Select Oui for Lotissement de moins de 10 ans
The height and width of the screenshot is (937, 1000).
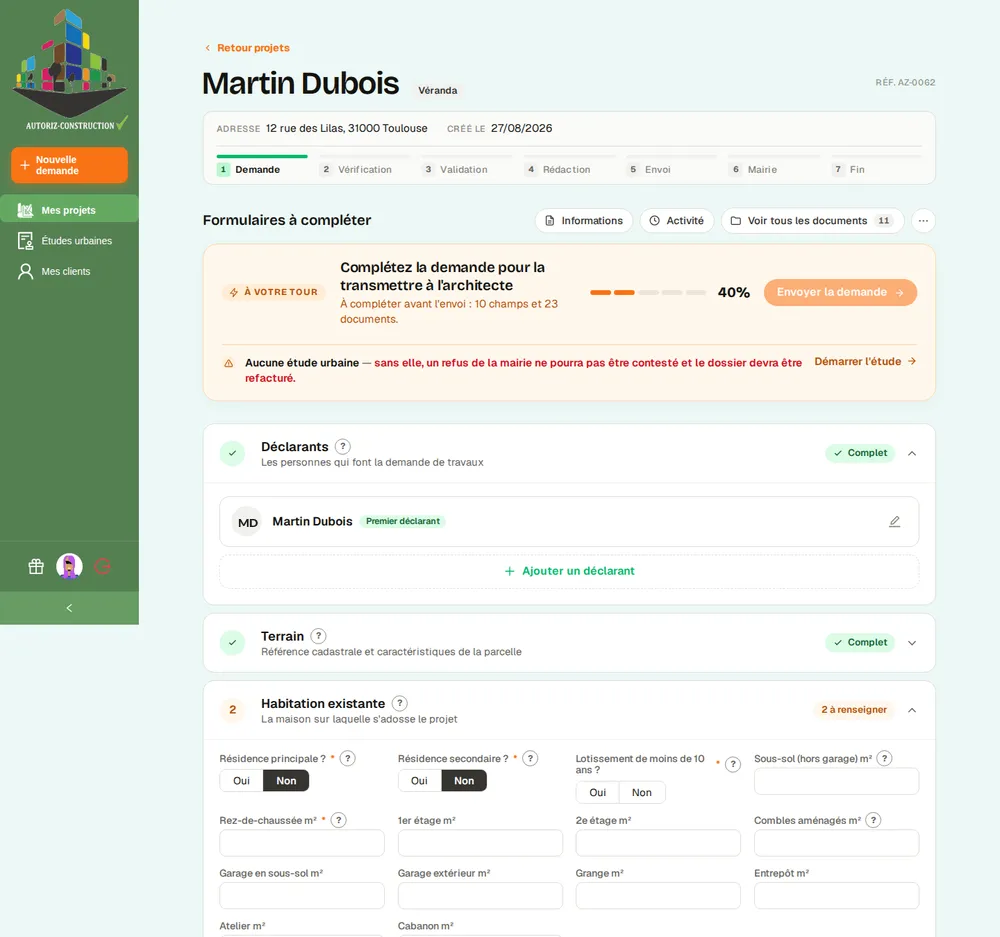[598, 792]
